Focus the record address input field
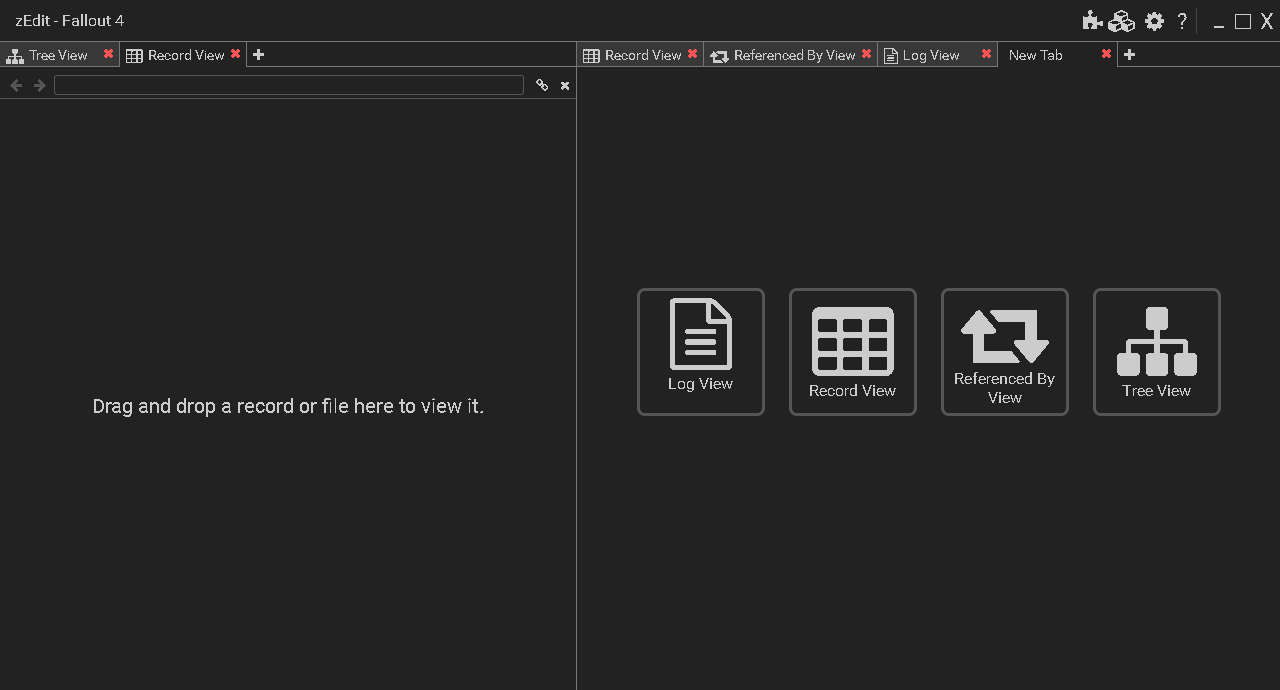 click(289, 86)
